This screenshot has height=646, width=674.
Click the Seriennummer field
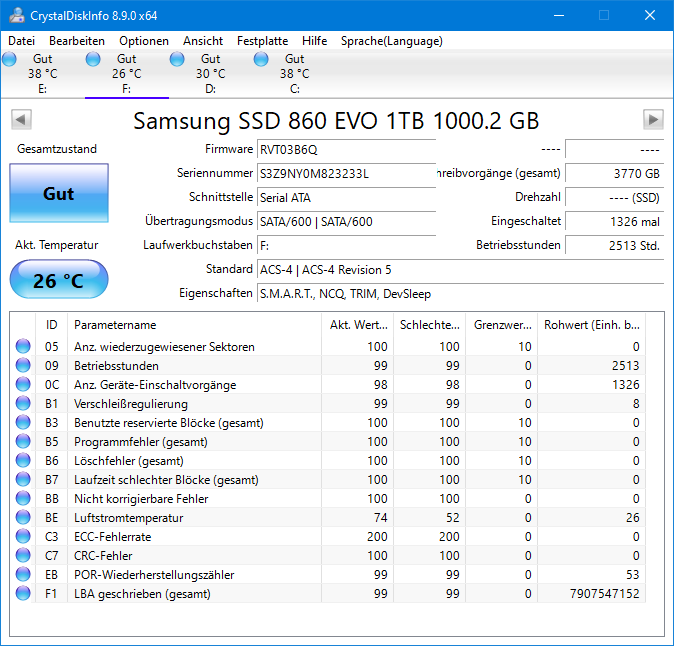coord(346,174)
